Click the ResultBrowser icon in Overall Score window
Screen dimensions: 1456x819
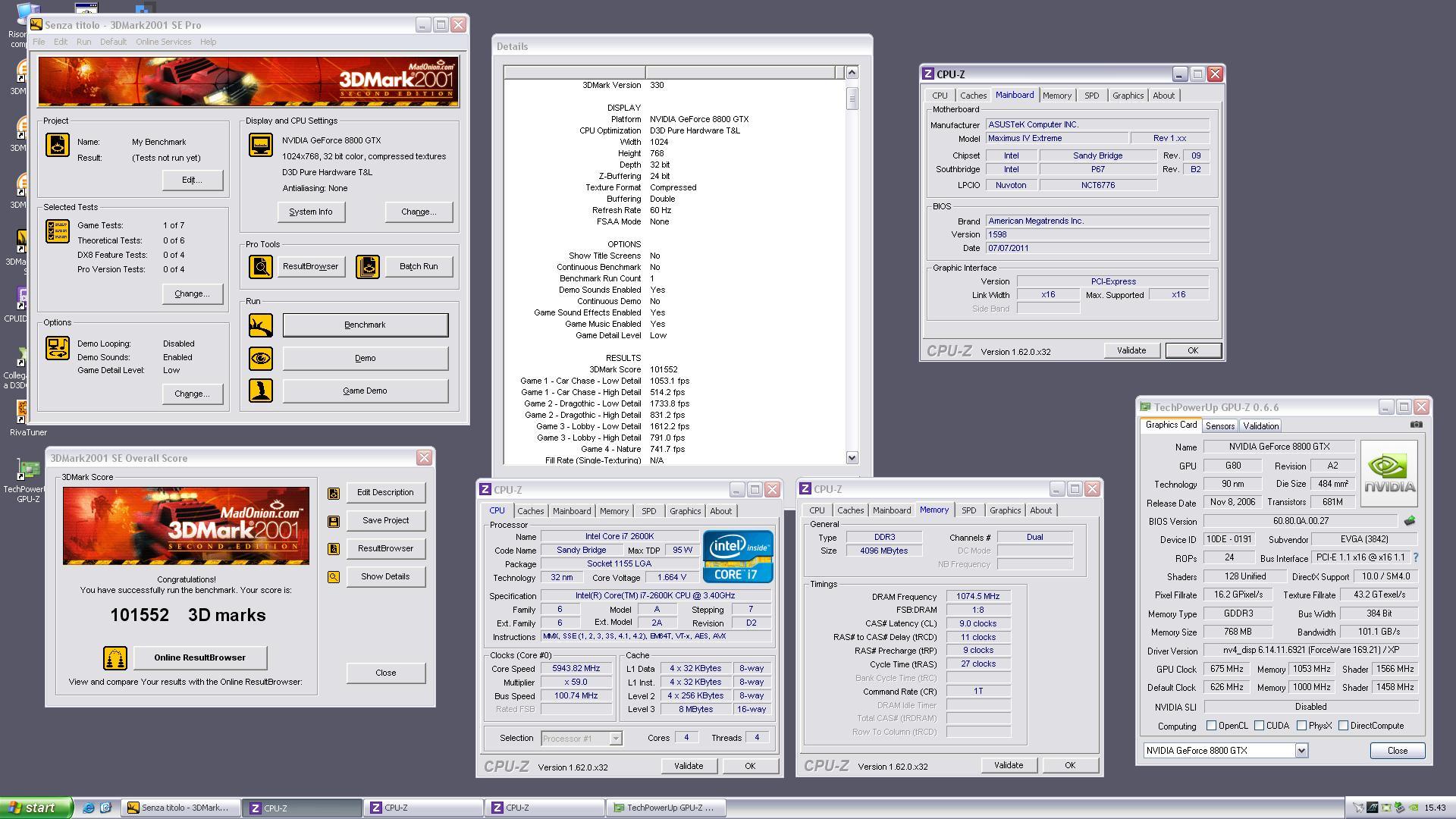point(334,549)
